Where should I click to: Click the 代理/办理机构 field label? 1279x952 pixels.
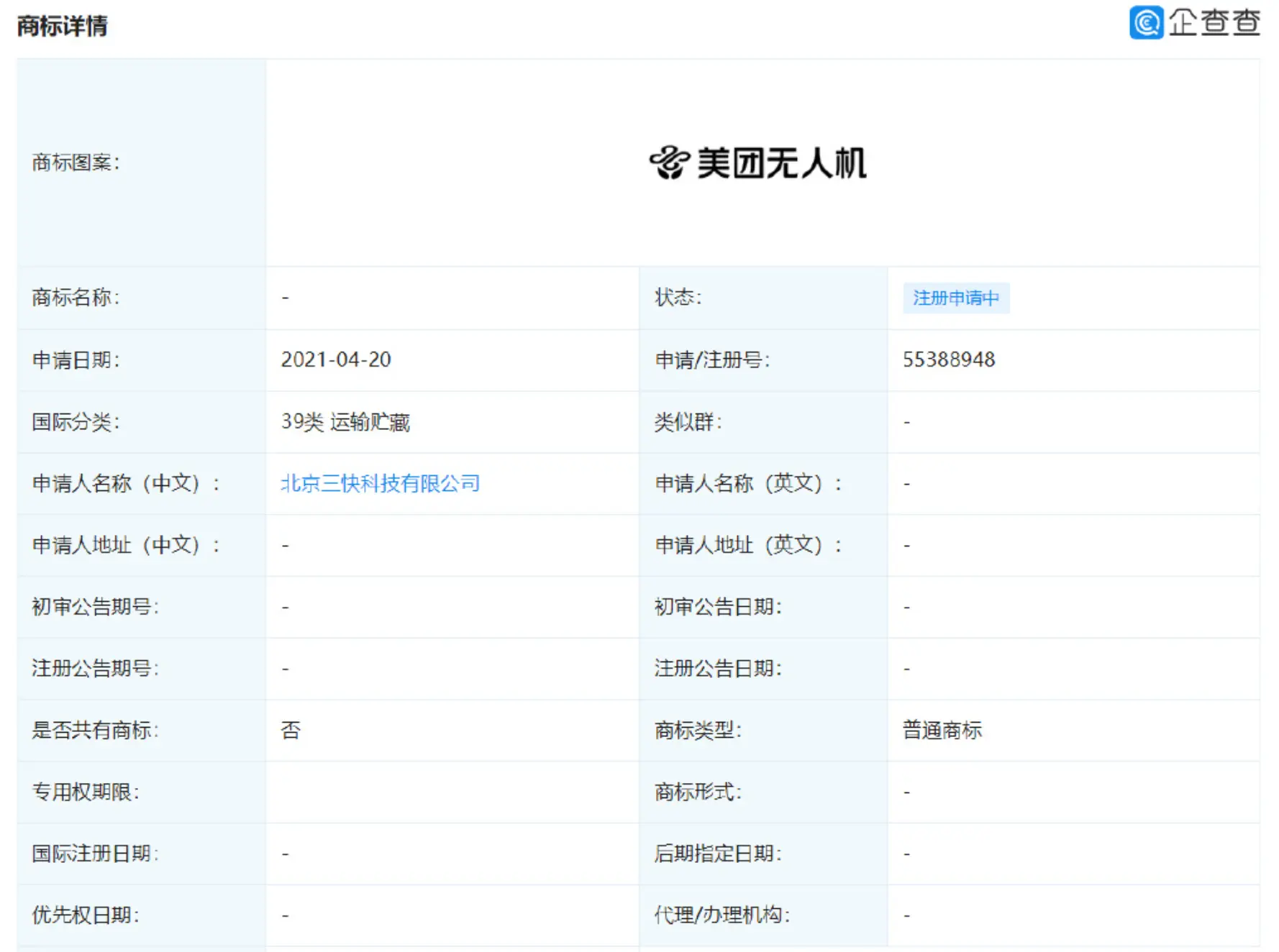(x=722, y=915)
